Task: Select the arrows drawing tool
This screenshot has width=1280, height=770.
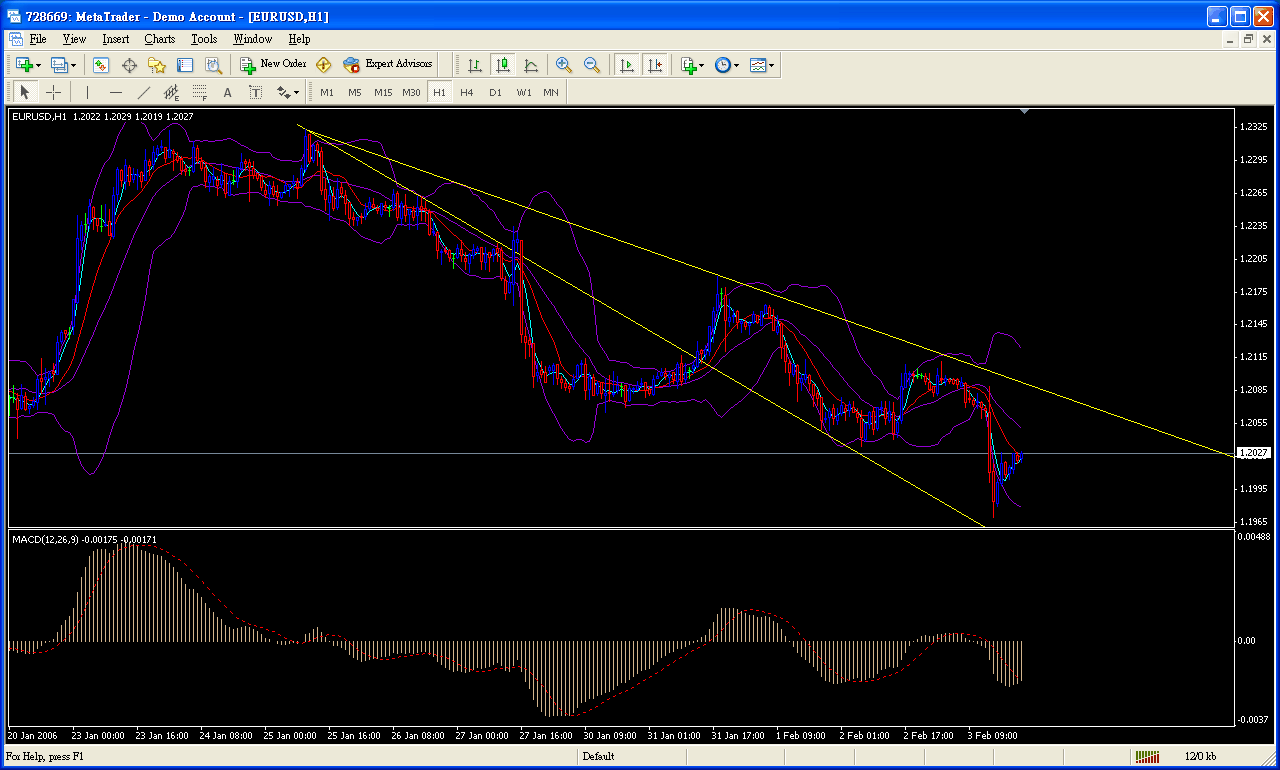Action: [x=283, y=93]
